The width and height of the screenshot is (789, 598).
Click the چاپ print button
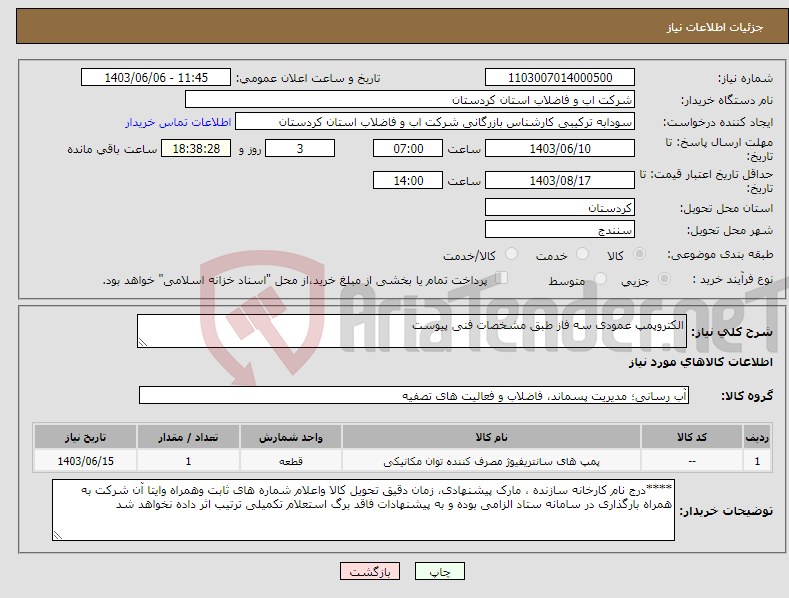[x=439, y=571]
